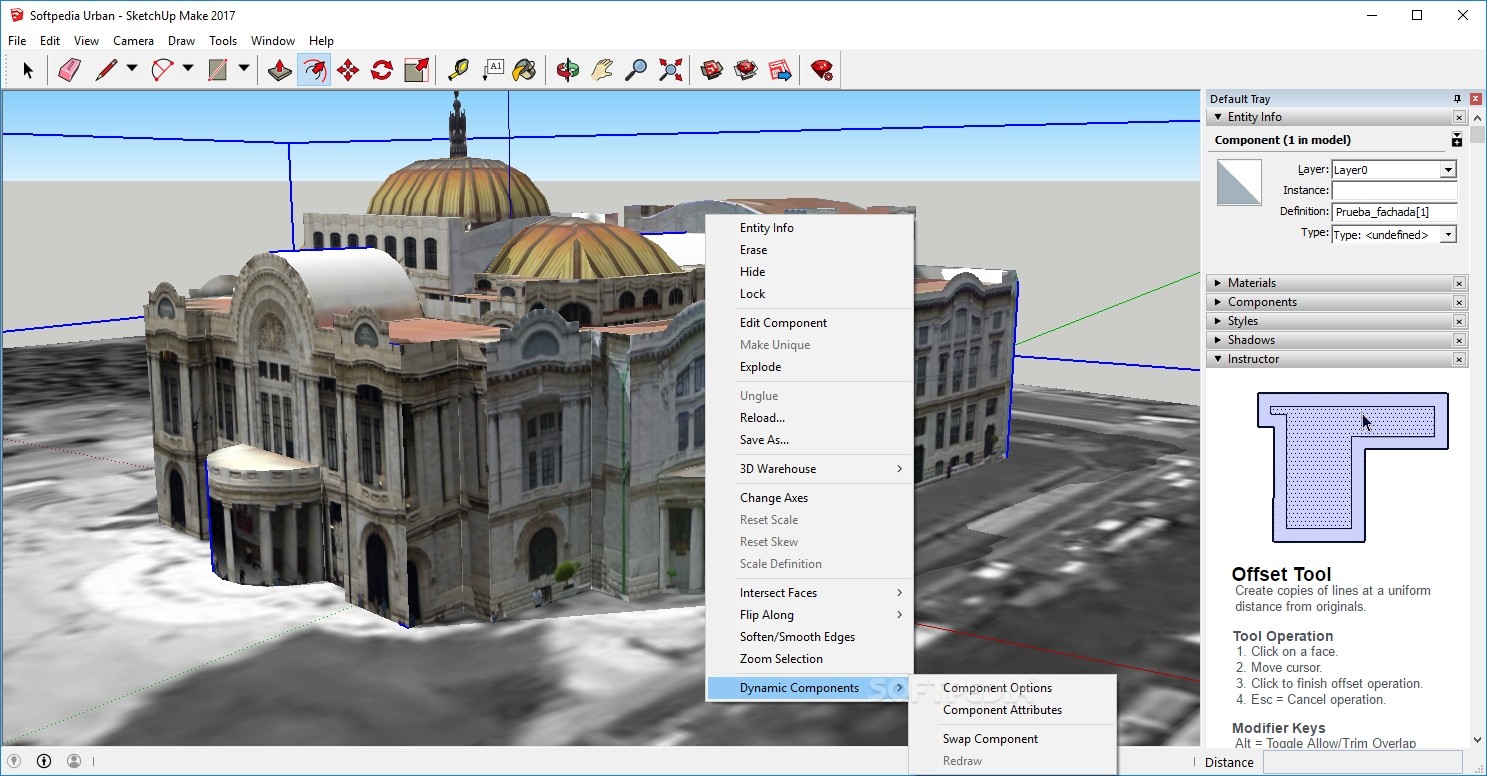
Task: Select the Pan hand tool
Action: click(x=602, y=70)
